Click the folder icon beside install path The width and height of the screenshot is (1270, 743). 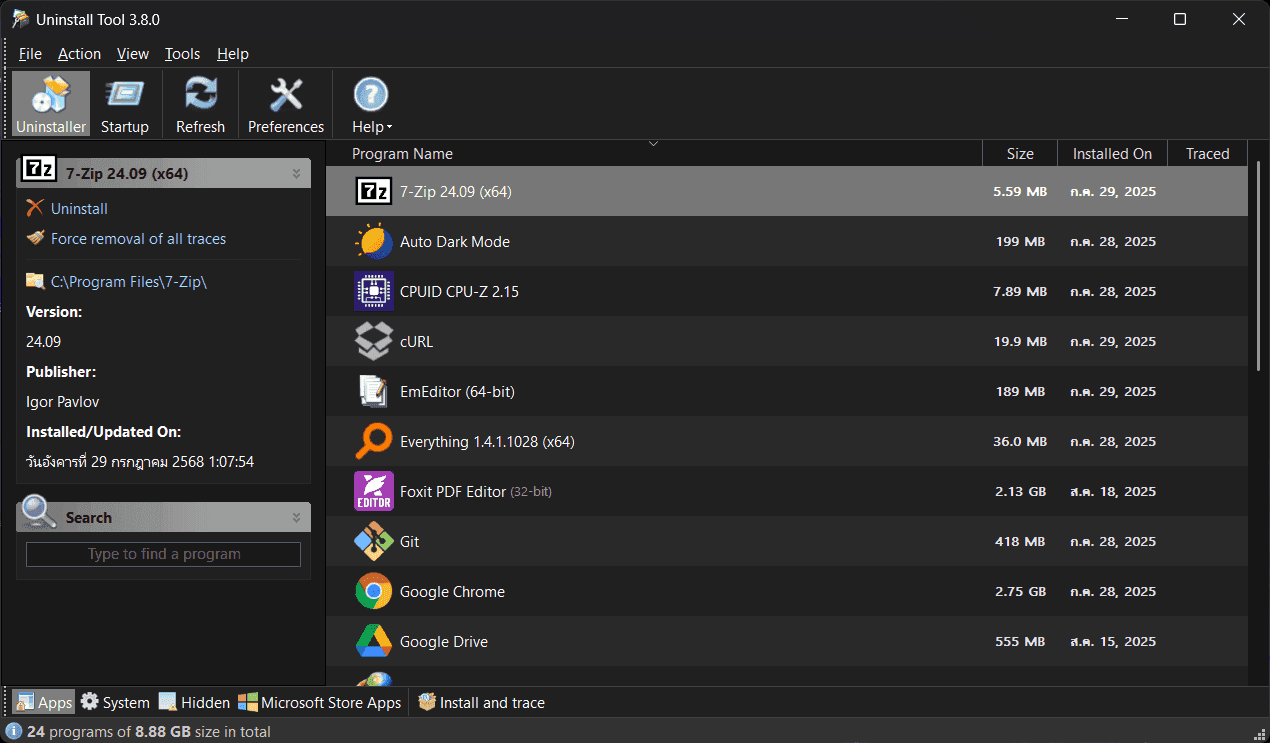[x=35, y=281]
